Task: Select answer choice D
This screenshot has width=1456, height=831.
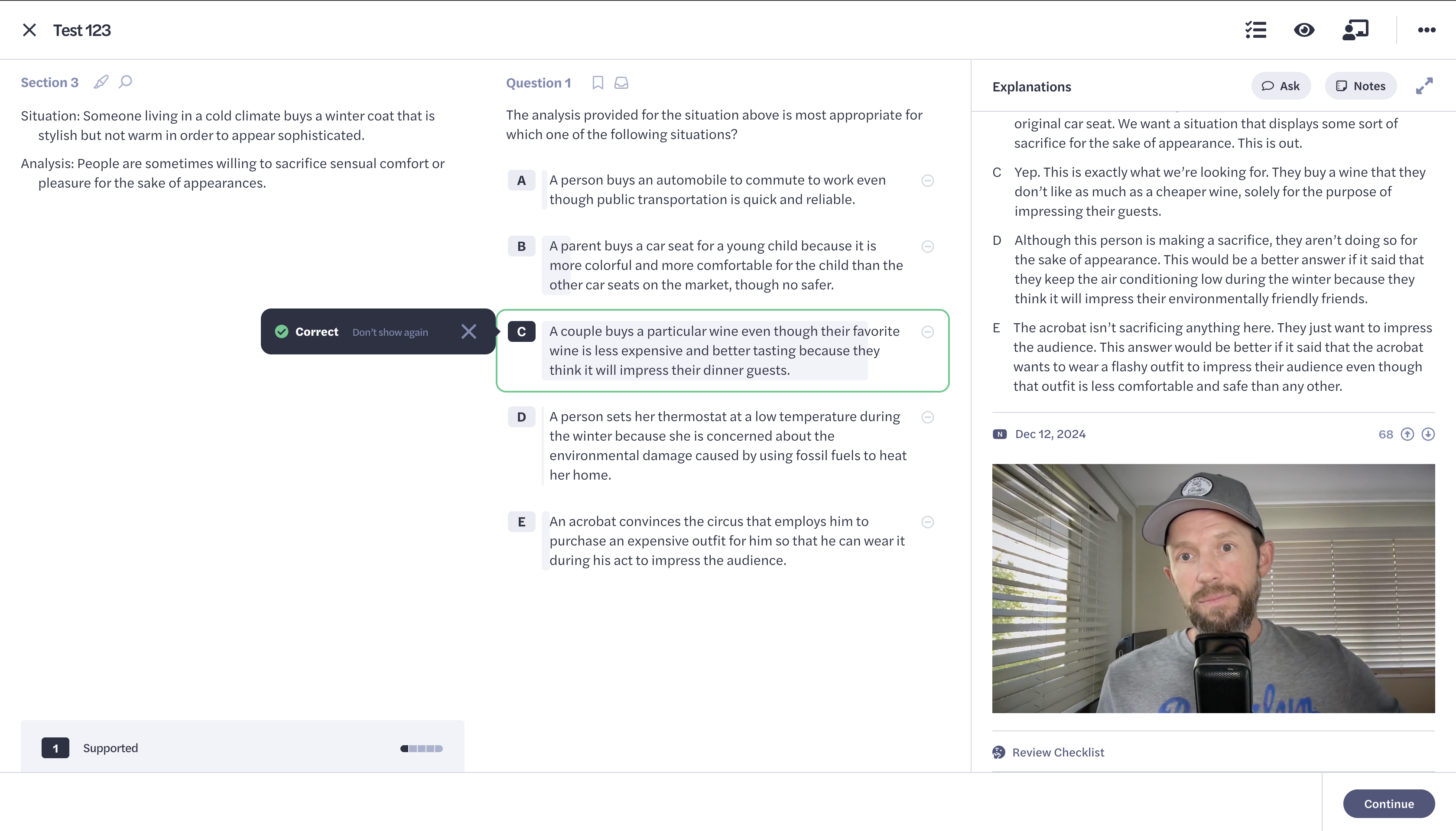Action: pos(521,417)
